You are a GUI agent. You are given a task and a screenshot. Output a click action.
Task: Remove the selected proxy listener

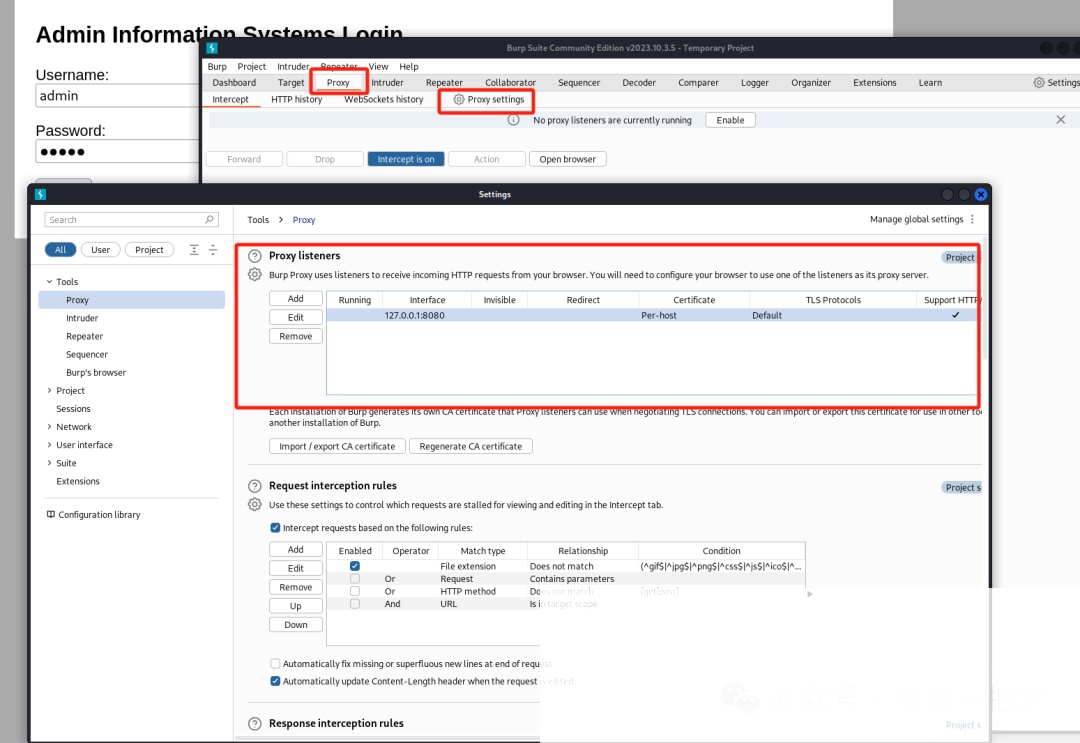(x=295, y=337)
